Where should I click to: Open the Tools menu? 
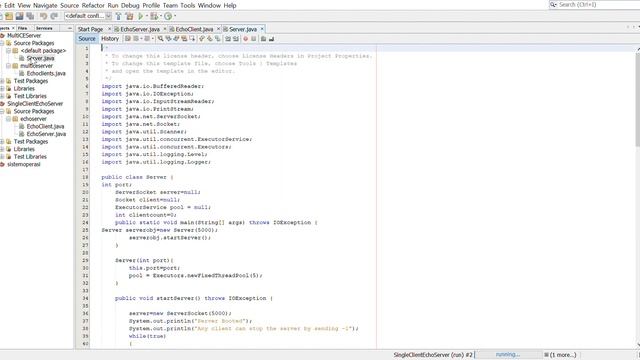tap(187, 5)
